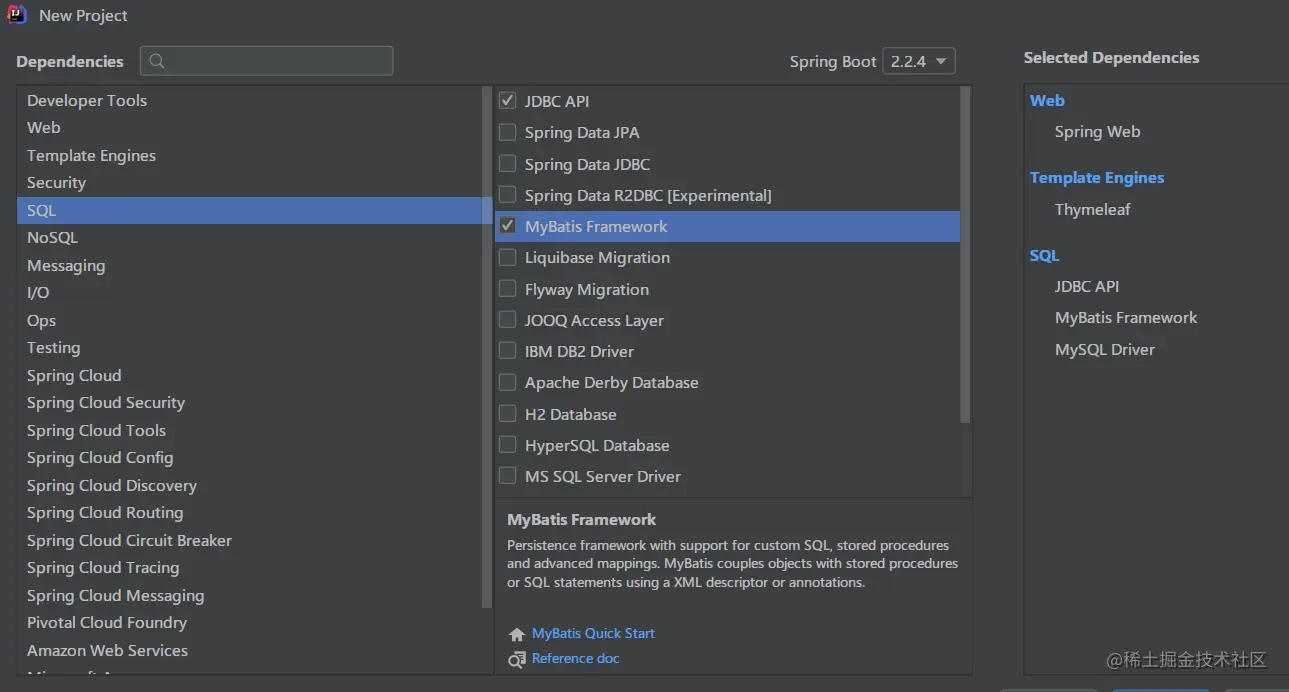This screenshot has height=692, width=1289.
Task: Select the NoSQL category
Action: coord(250,238)
